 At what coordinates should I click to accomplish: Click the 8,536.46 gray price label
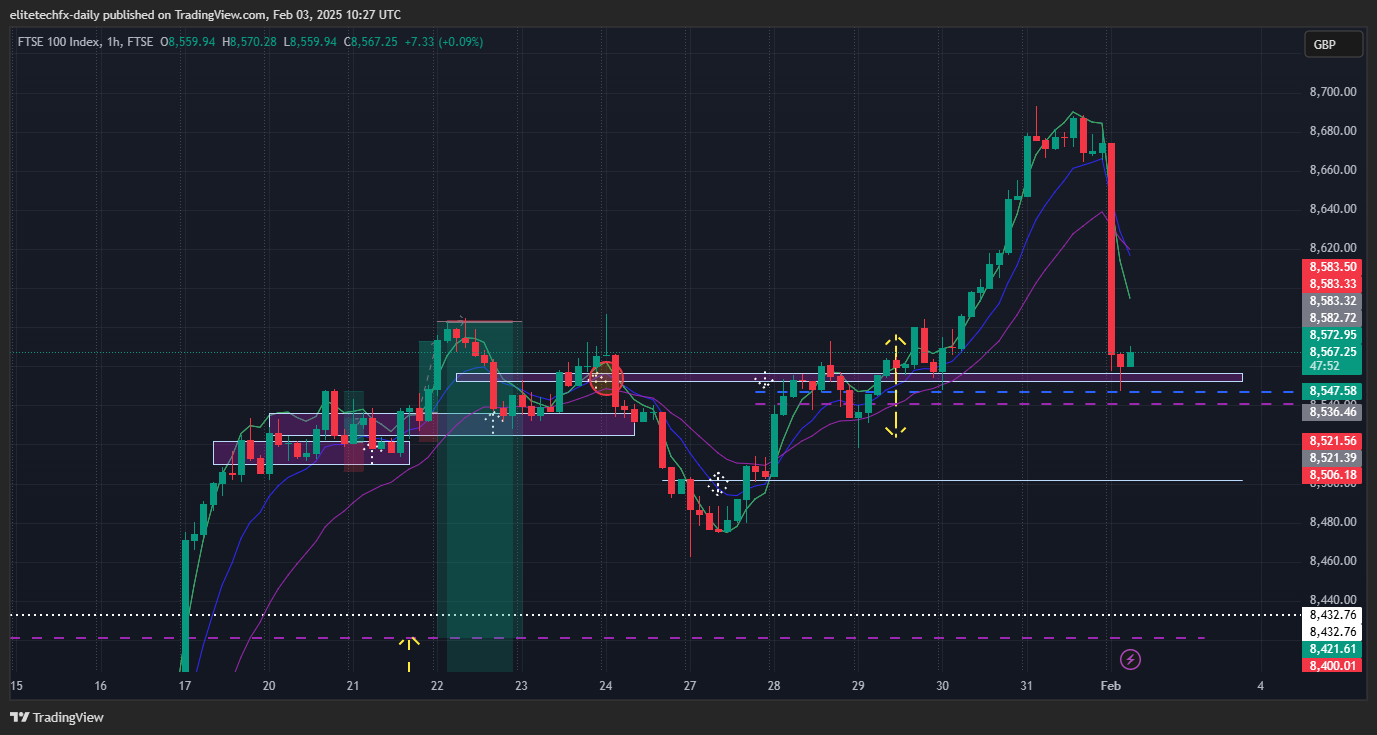1332,412
